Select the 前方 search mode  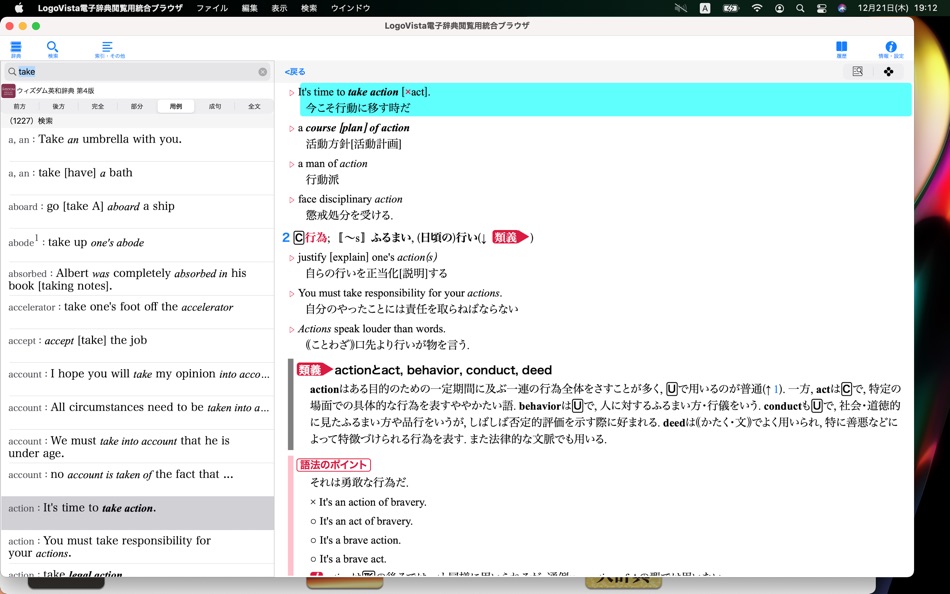tap(20, 106)
